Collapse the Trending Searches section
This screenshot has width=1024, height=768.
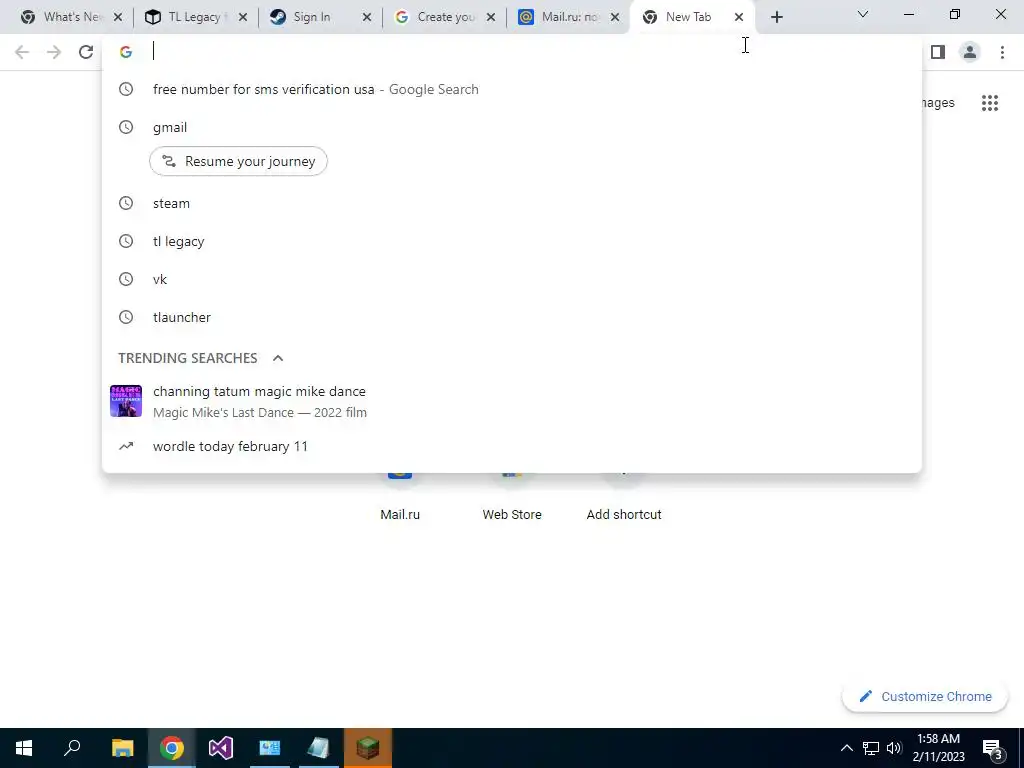click(x=278, y=358)
